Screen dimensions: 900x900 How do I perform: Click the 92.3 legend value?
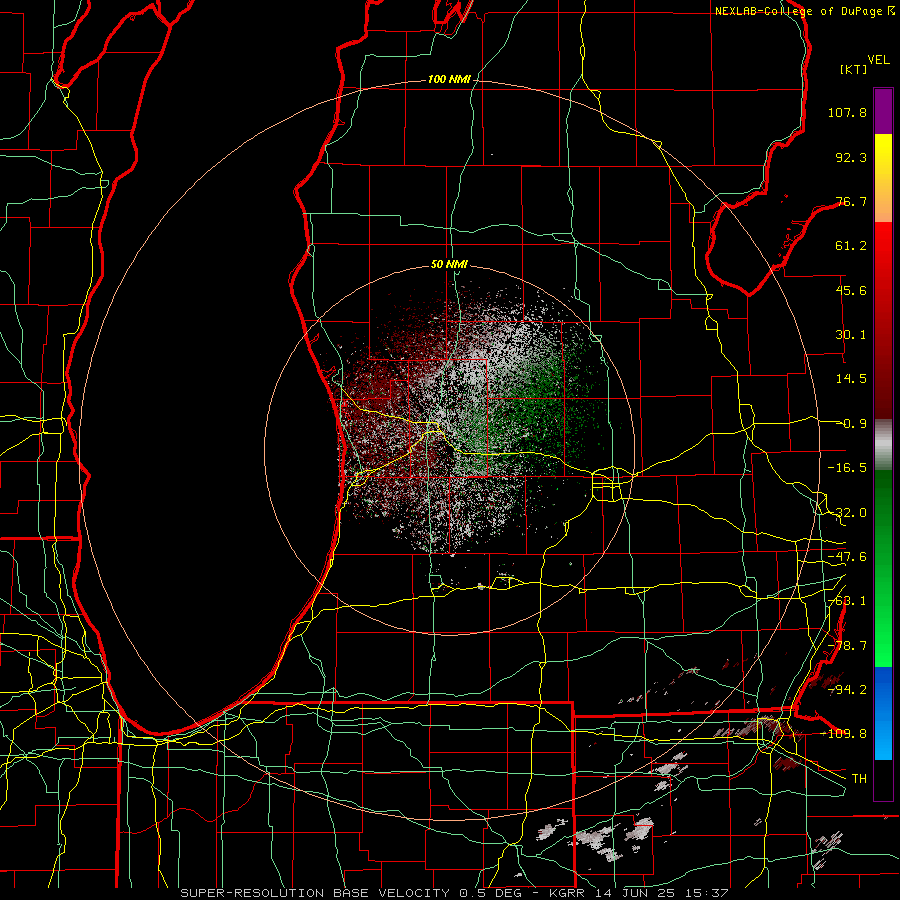[x=851, y=157]
